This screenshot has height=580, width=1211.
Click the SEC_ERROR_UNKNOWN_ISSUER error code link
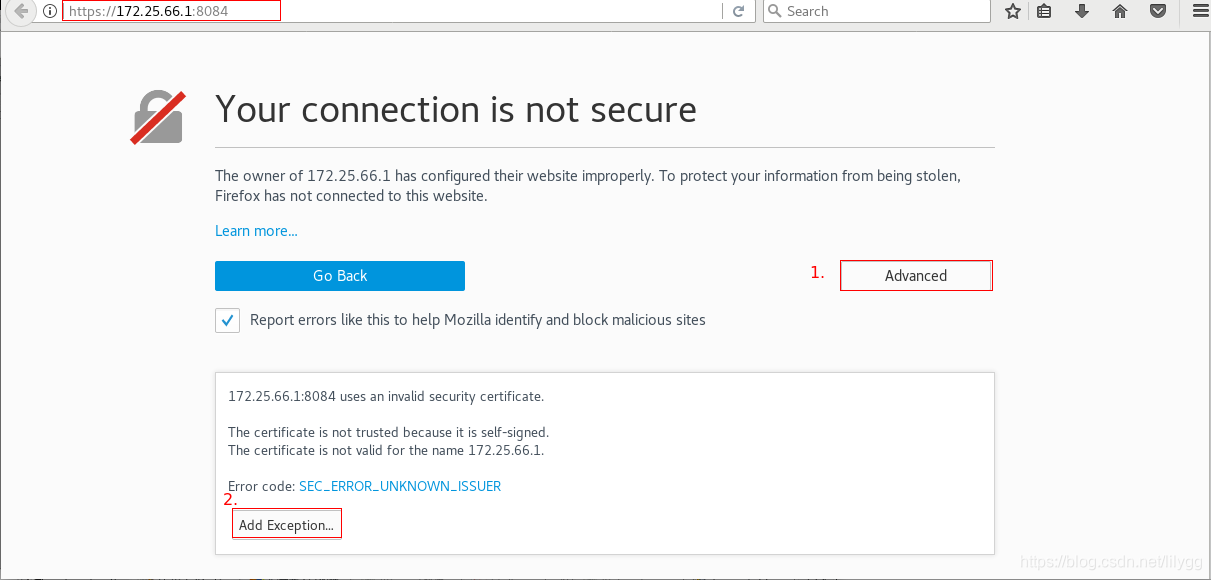[x=400, y=486]
